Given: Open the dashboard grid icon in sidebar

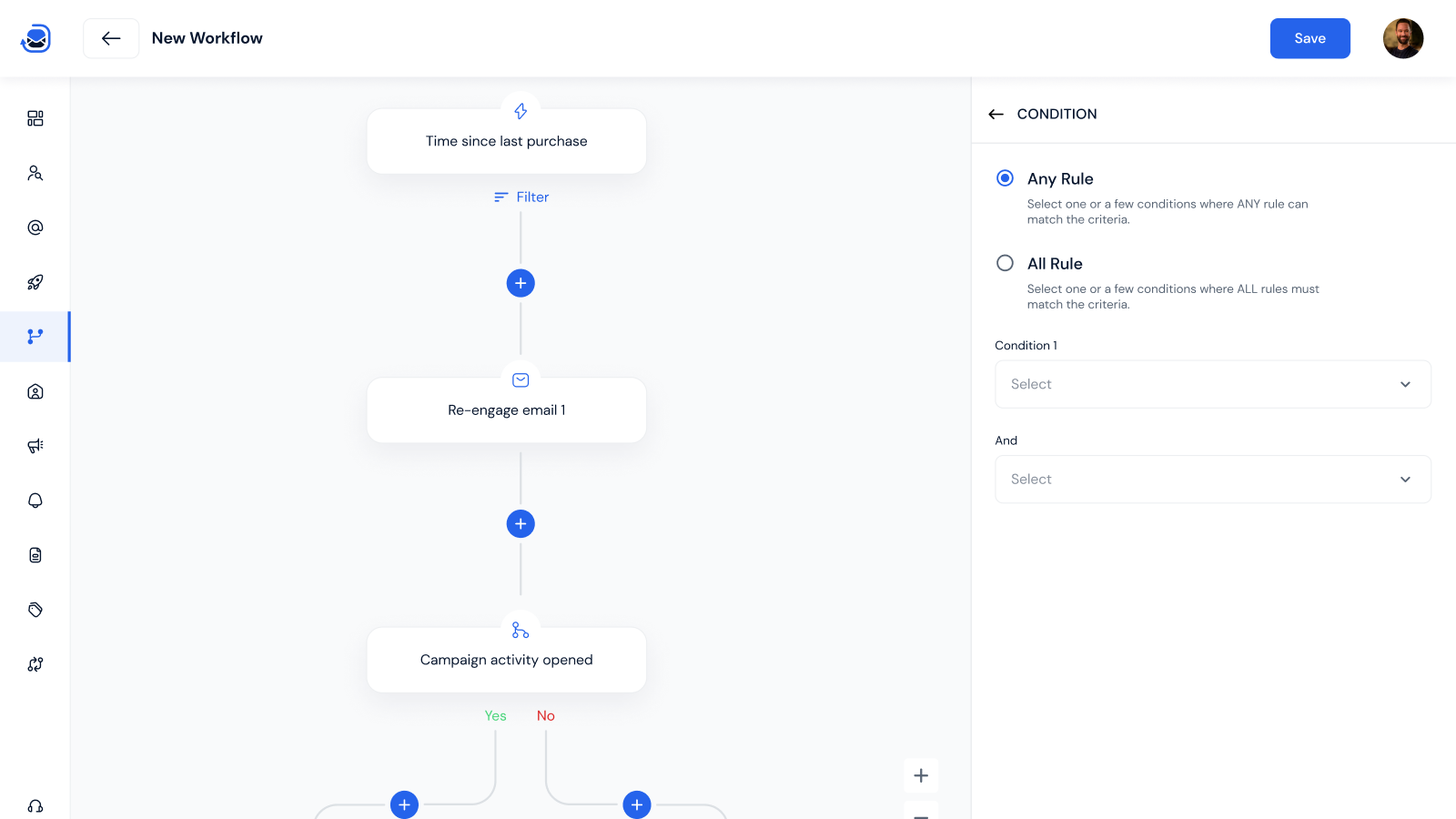Looking at the screenshot, I should [x=35, y=118].
